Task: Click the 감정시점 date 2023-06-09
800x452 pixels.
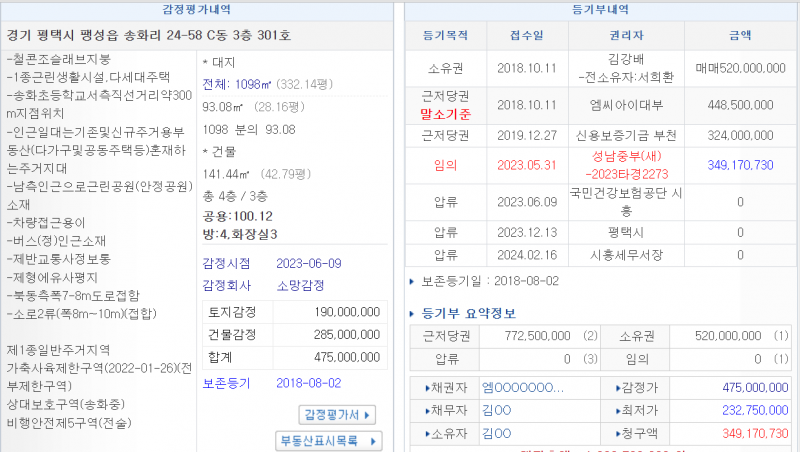Action: [308, 263]
